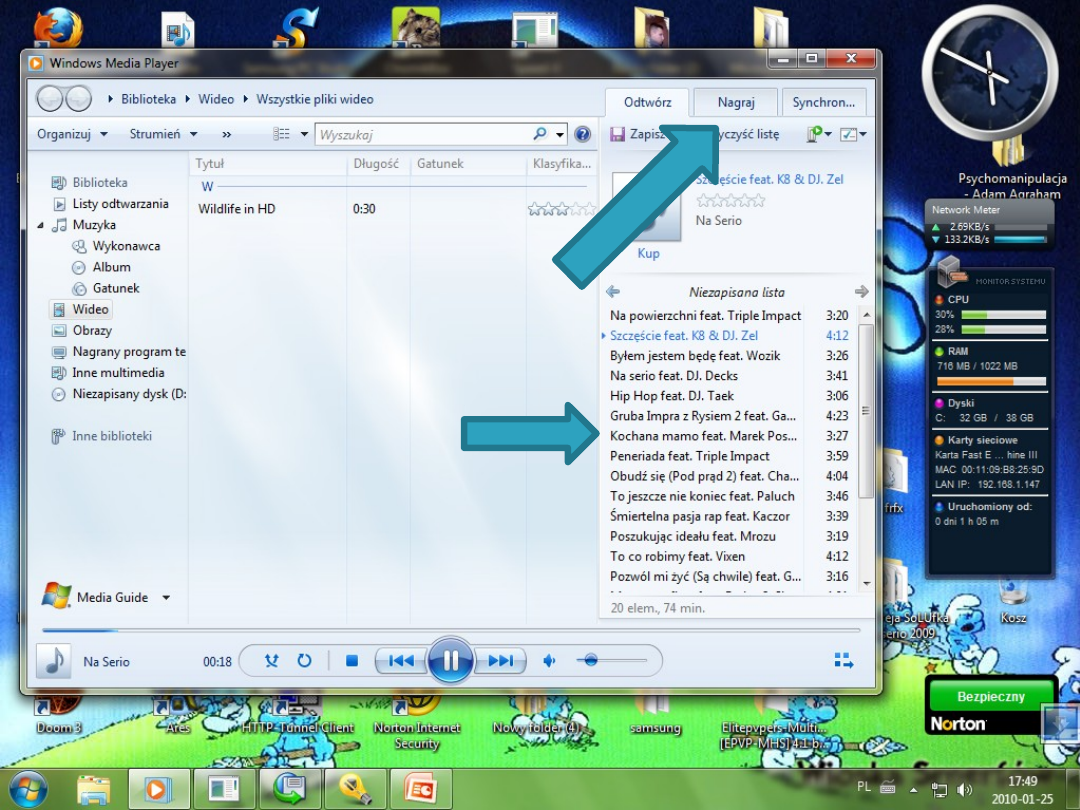Viewport: 1080px width, 810px height.
Task: Click the Kup purchase link
Action: 648,253
